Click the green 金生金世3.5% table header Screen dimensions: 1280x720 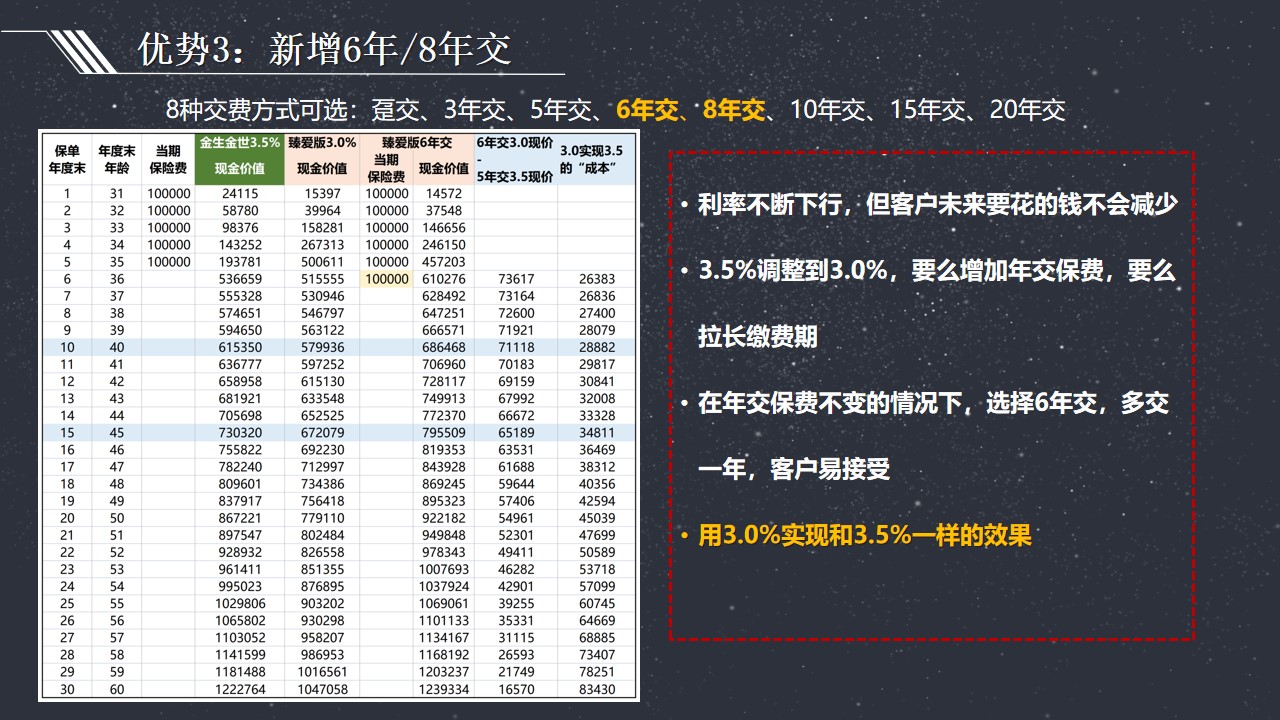point(240,143)
